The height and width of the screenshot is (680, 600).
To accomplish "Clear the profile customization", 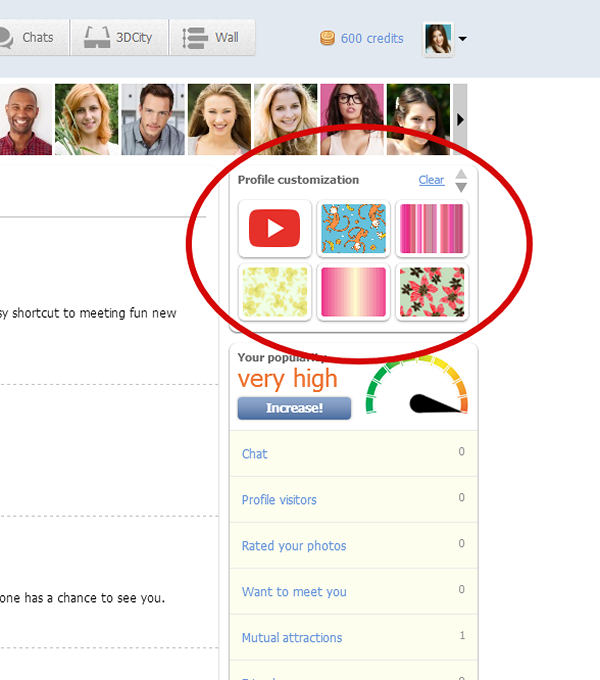I will coord(431,180).
